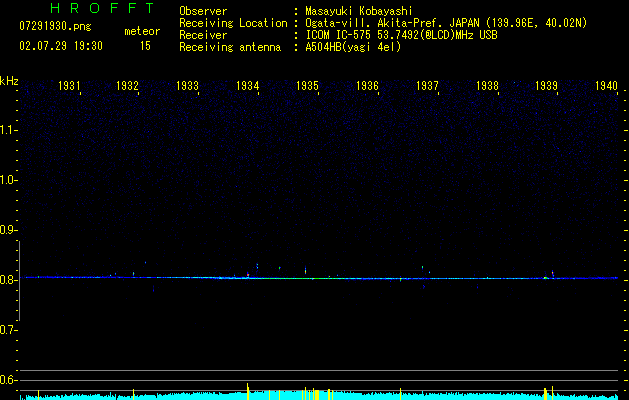The width and height of the screenshot is (629, 400).
Task: Click the 1933 time axis label
Action: coord(187,85)
